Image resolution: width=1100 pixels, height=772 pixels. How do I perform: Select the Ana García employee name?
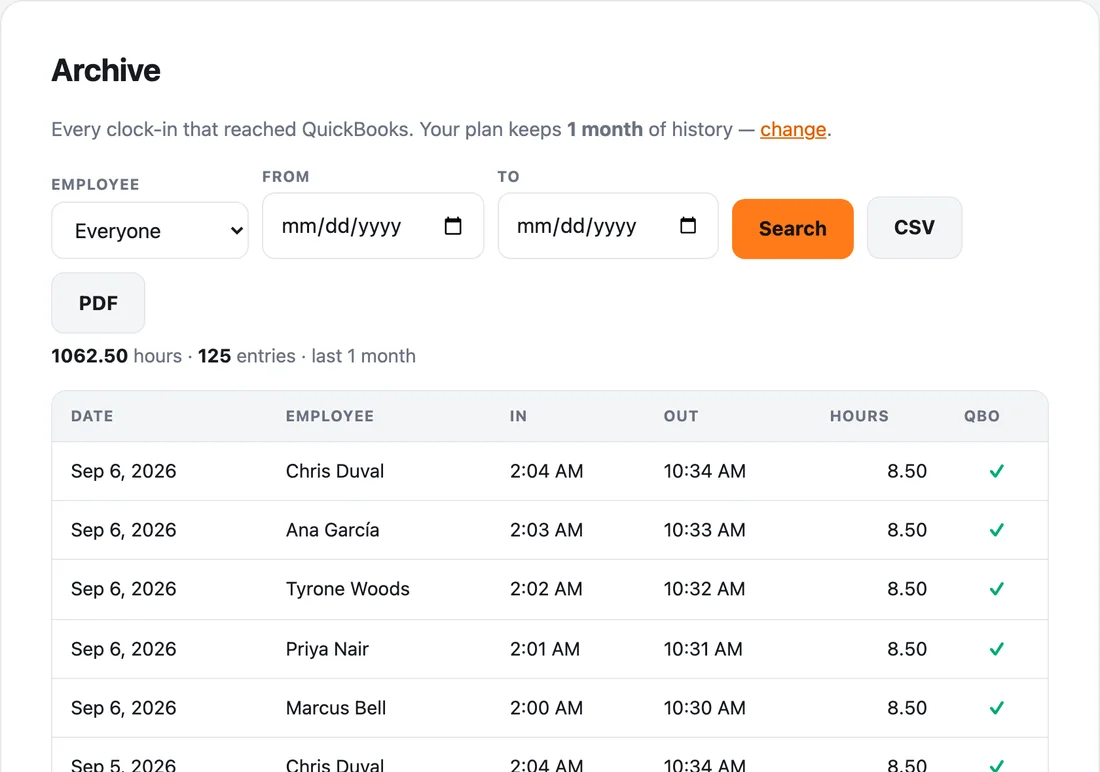(333, 530)
